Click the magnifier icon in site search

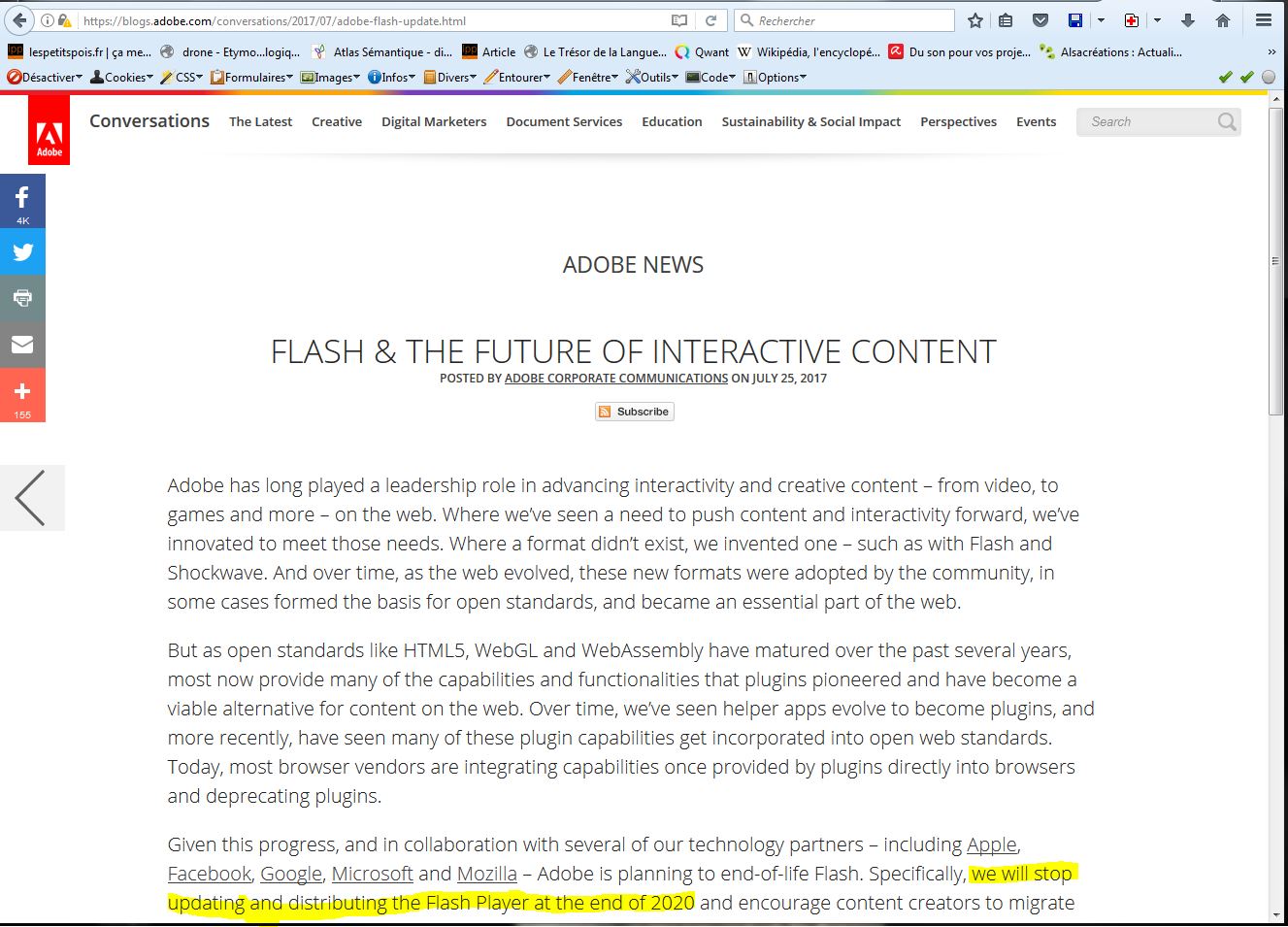[1227, 121]
